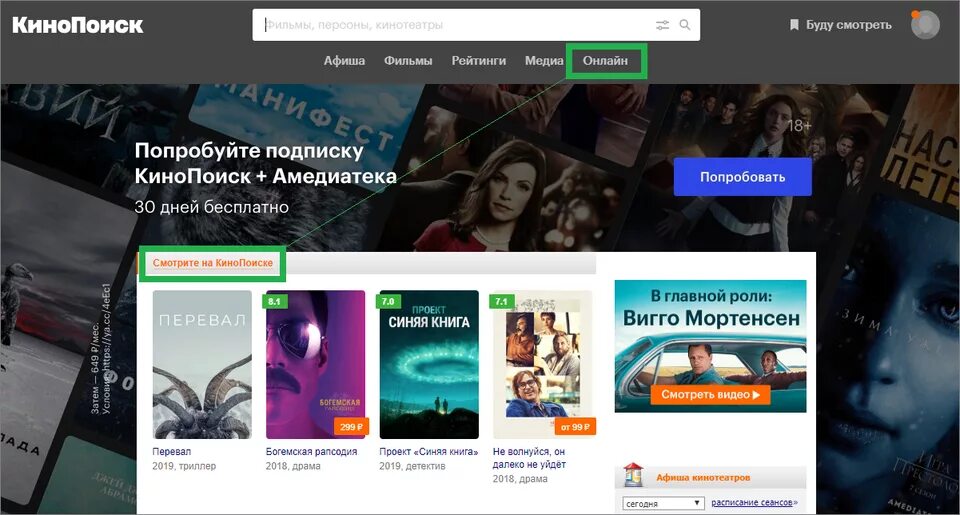Image resolution: width=960 pixels, height=515 pixels.
Task: Click the 2019, триллер caption
Action: pos(184,466)
